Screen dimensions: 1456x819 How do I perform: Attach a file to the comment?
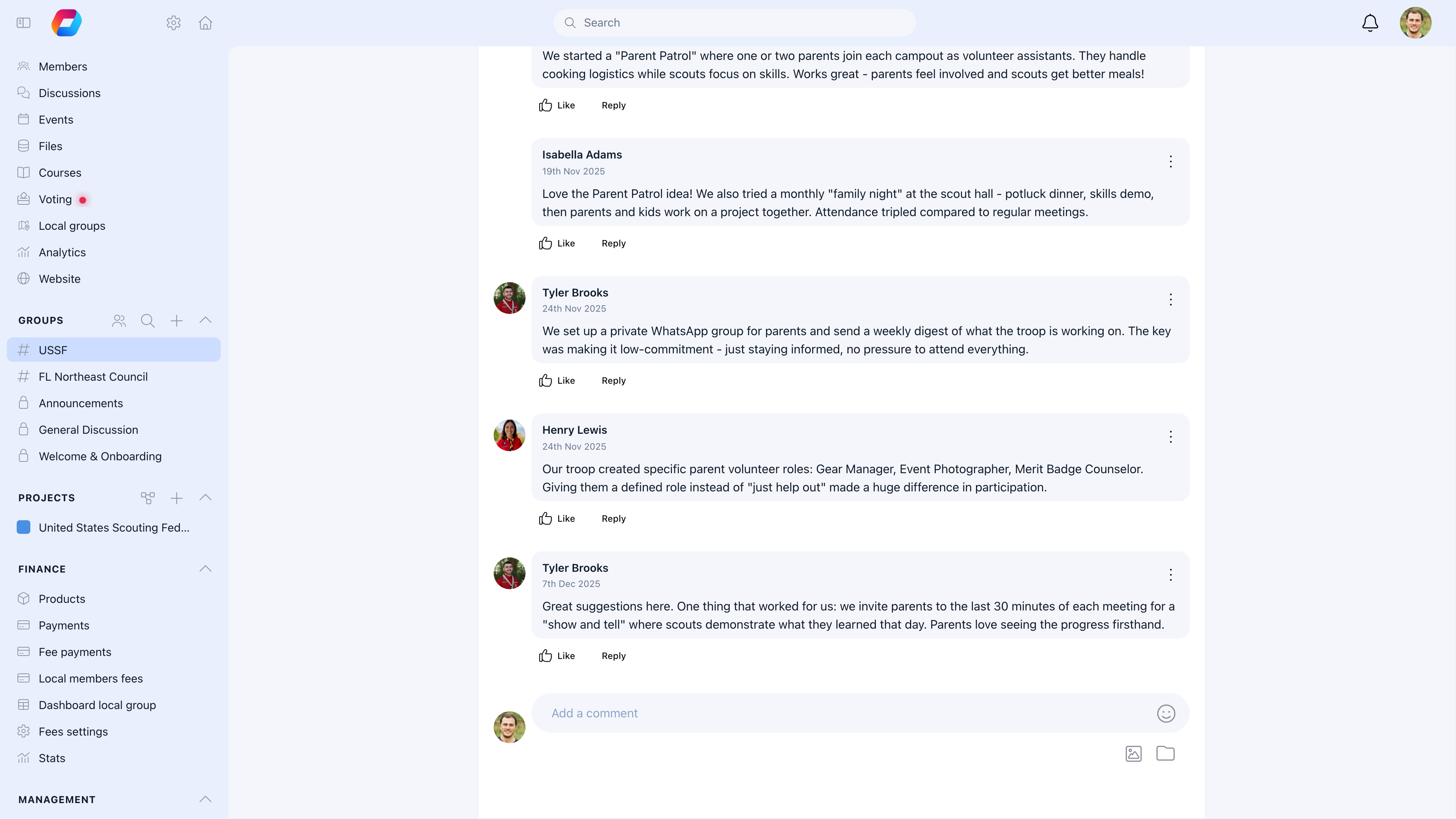(x=1166, y=753)
